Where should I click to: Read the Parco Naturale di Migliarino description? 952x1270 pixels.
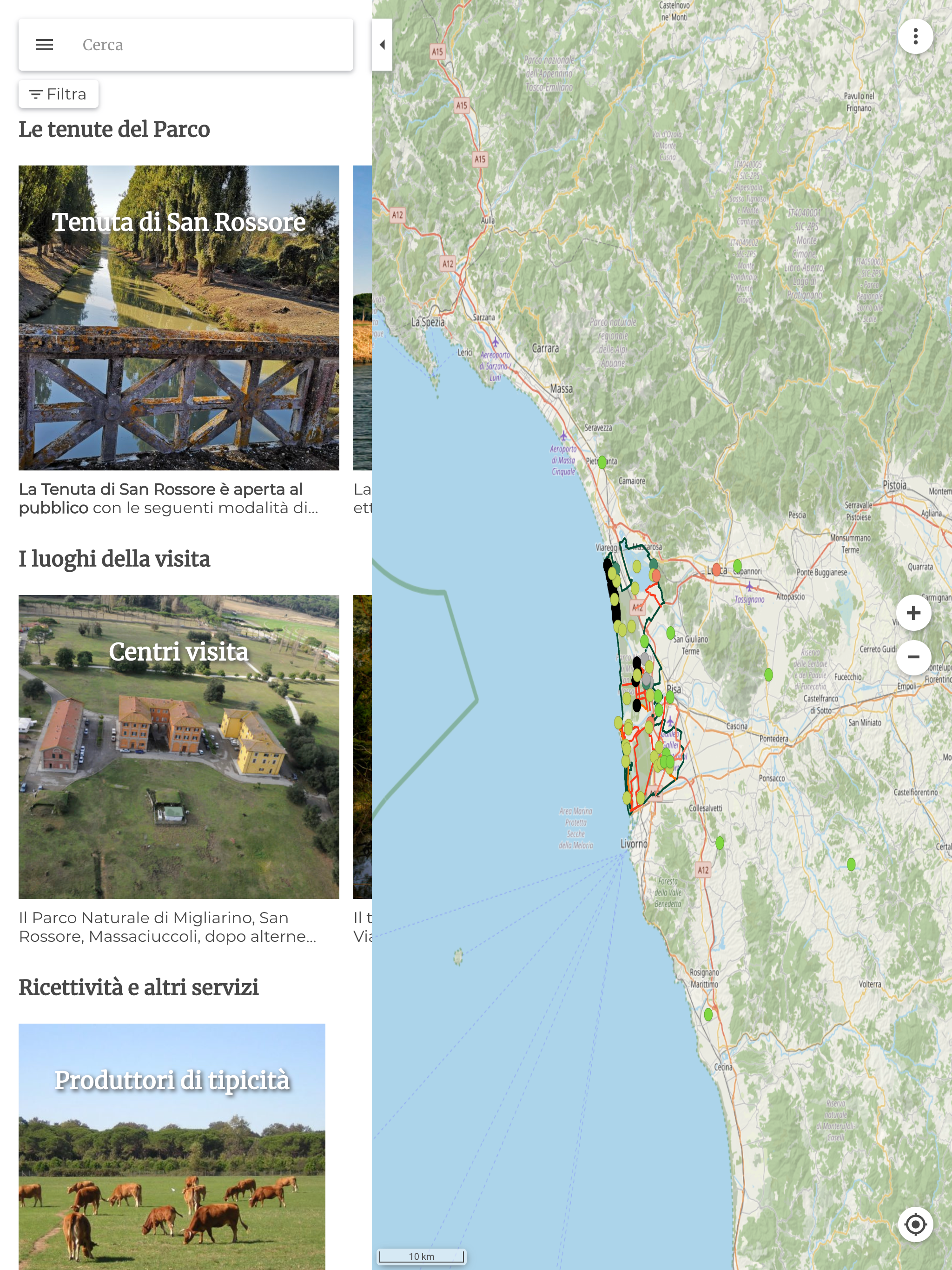(x=168, y=927)
